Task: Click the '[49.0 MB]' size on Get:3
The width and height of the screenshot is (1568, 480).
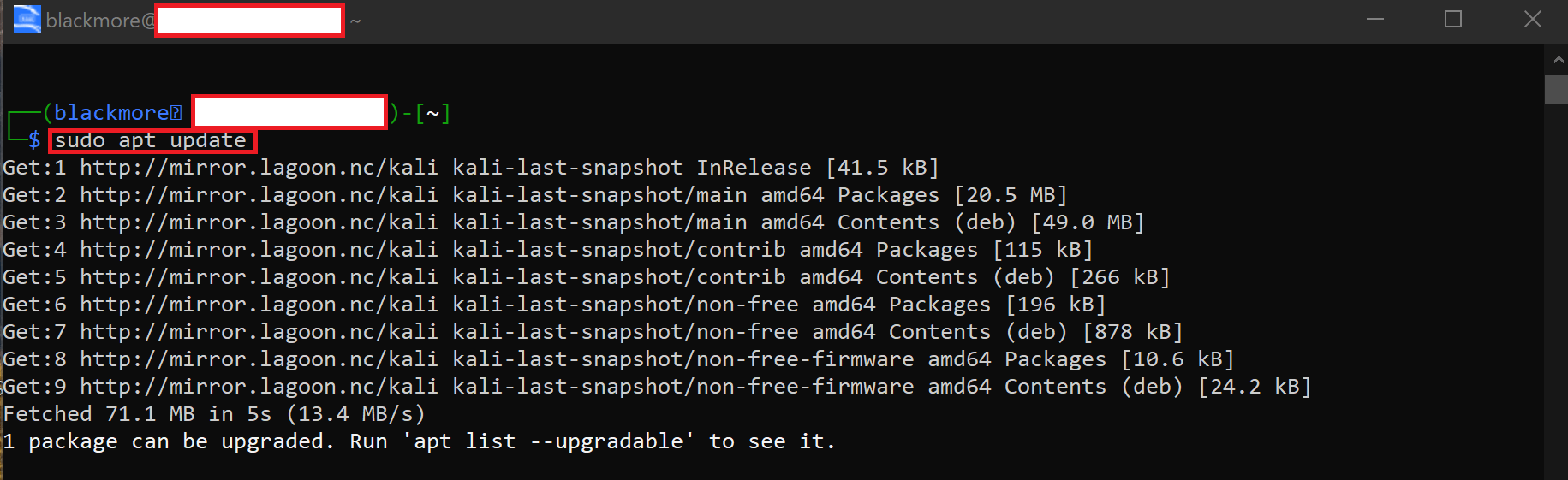Action: (x=1088, y=222)
